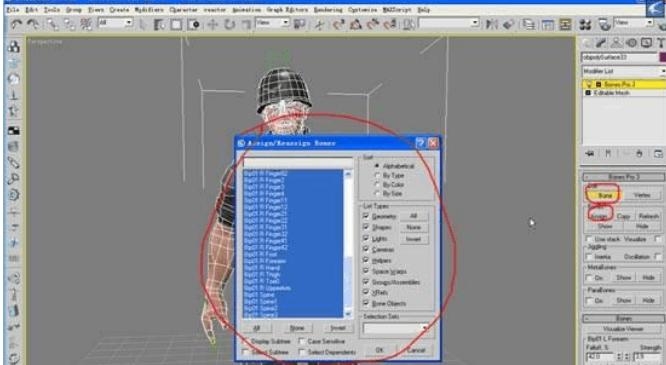Activate the Bind to Space Warp tool

tap(86, 24)
